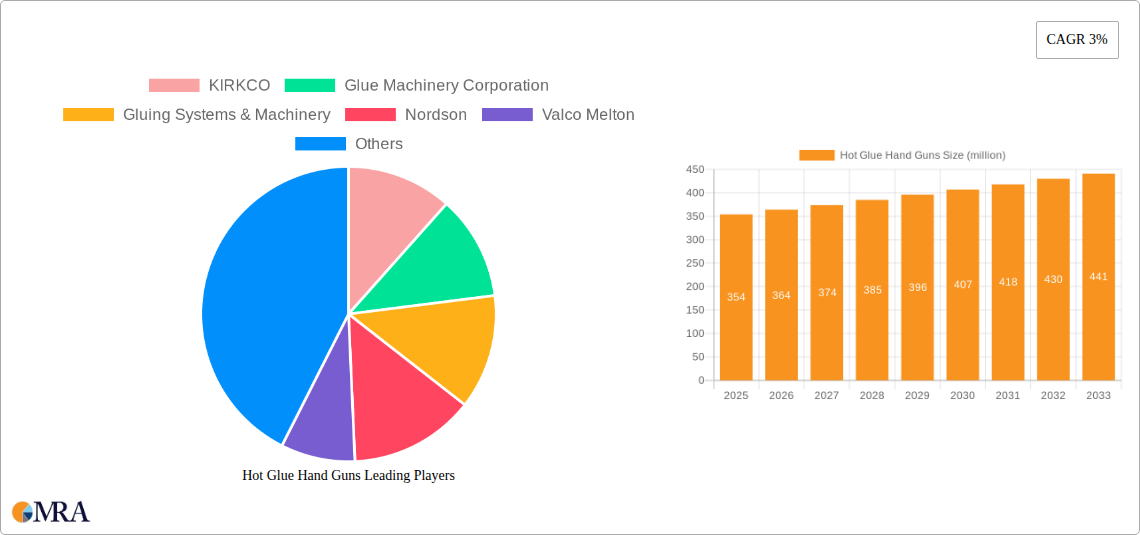Click the 2027 bar labeled 374
This screenshot has height=535, width=1140.
827,292
